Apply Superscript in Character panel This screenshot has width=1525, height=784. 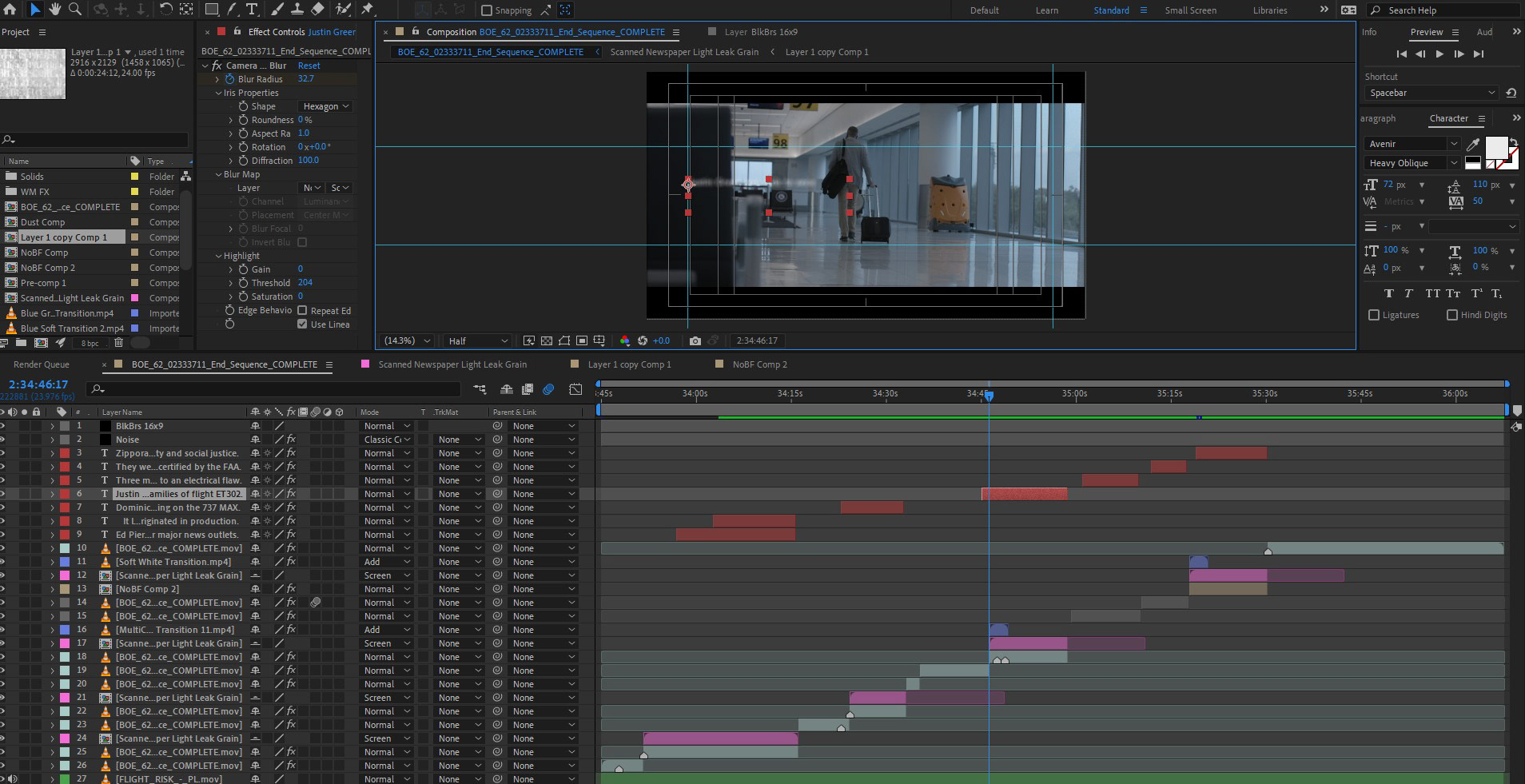[x=1476, y=293]
